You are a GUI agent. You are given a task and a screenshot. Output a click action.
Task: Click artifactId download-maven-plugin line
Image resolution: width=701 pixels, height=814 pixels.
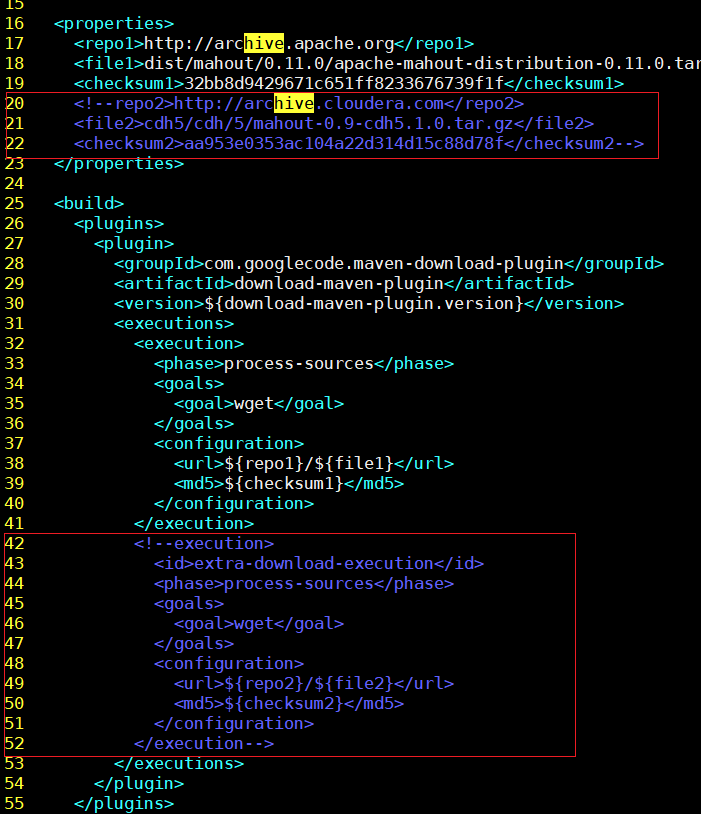coord(344,283)
